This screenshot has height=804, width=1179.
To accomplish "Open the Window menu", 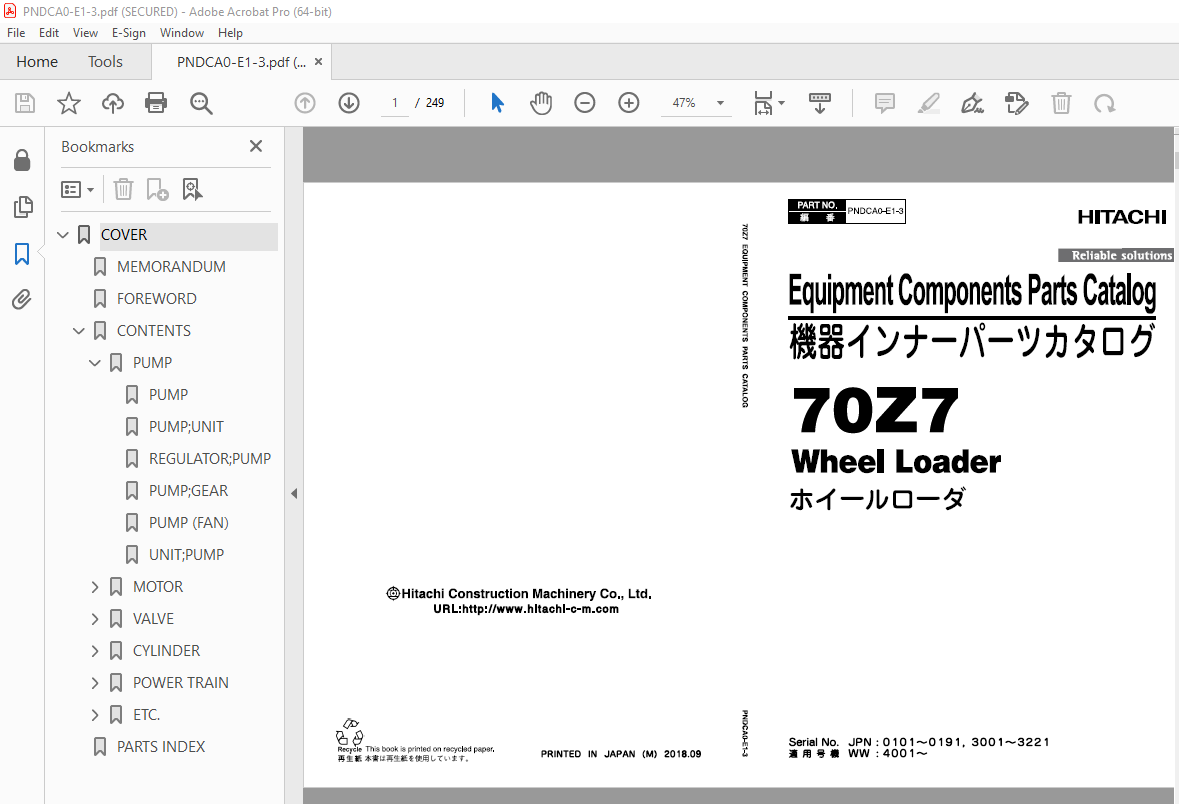I will pos(181,33).
